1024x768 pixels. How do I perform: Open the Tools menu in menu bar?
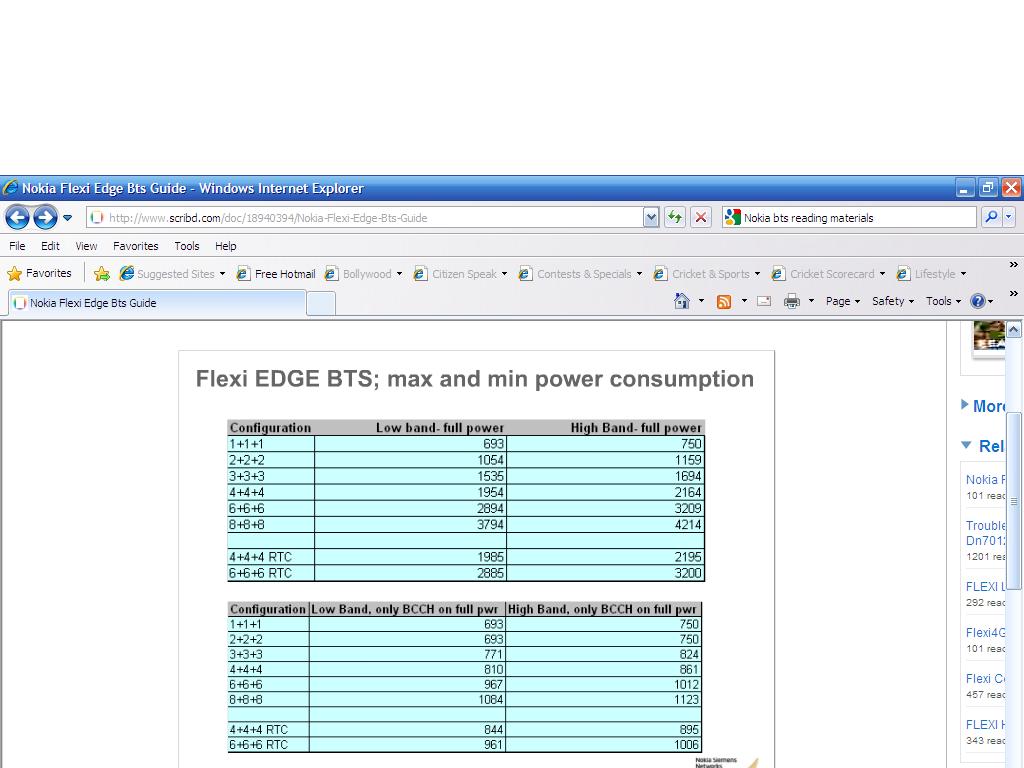point(187,246)
